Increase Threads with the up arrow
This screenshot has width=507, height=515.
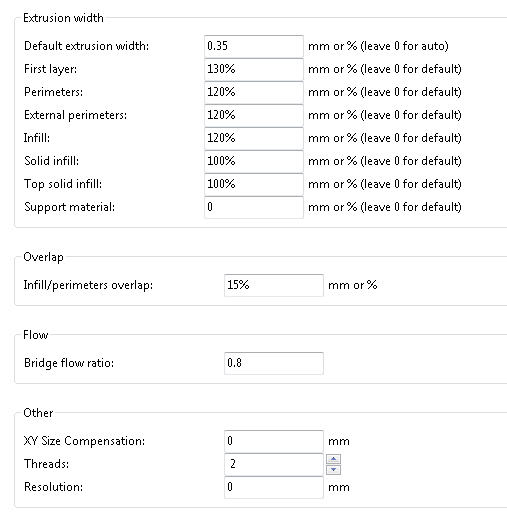[333, 459]
